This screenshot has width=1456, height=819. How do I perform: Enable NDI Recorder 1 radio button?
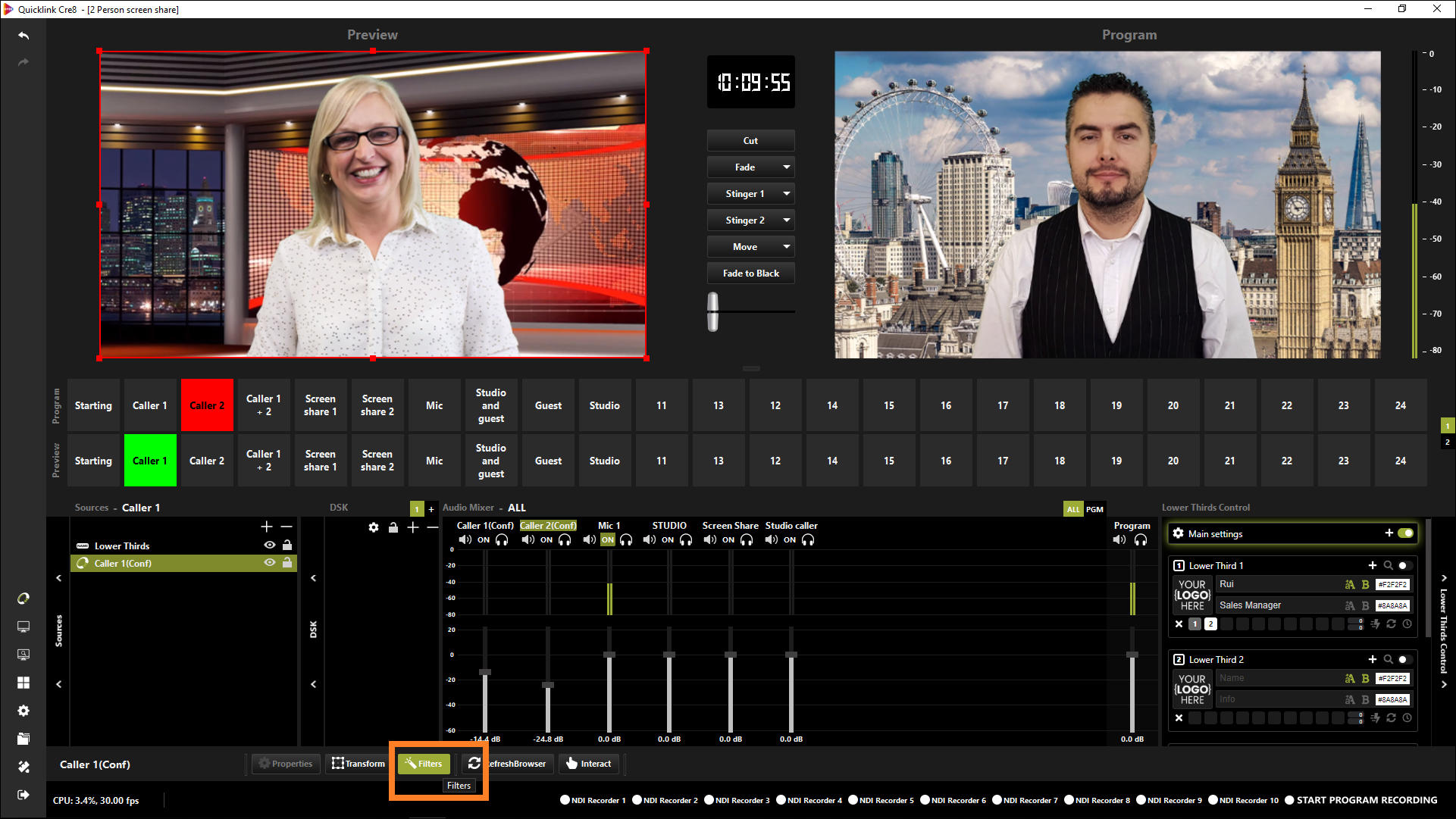565,800
